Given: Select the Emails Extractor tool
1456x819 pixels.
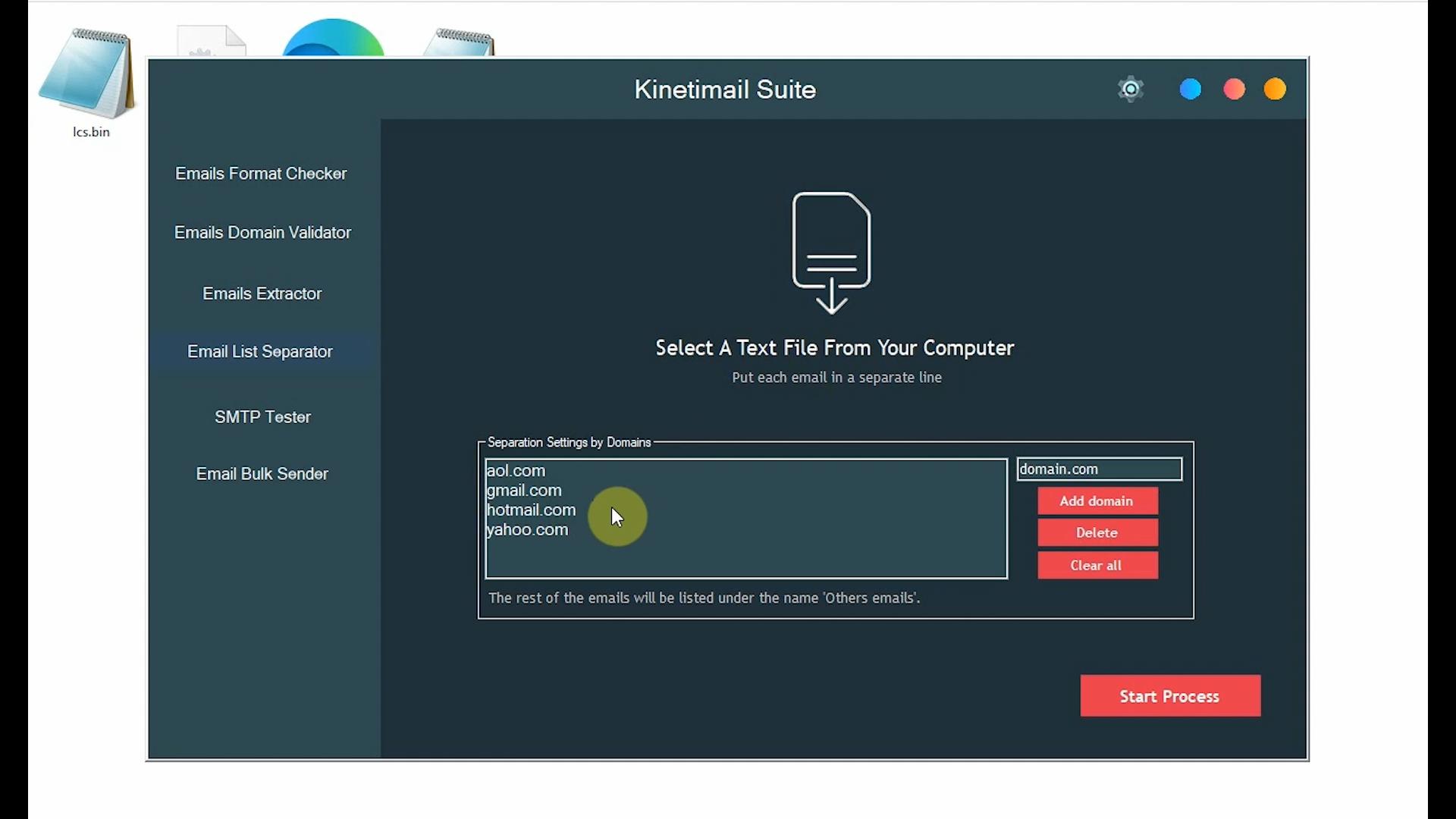Looking at the screenshot, I should [262, 293].
